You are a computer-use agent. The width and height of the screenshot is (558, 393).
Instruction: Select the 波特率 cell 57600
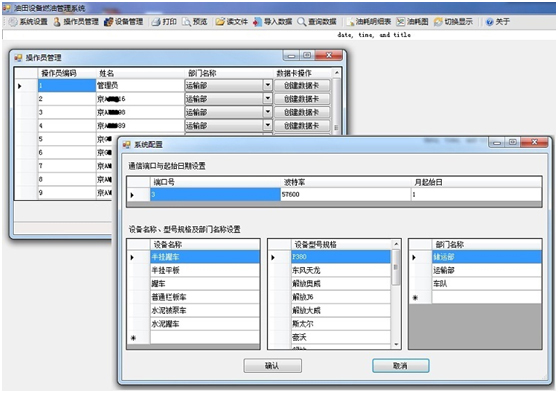[x=346, y=195]
